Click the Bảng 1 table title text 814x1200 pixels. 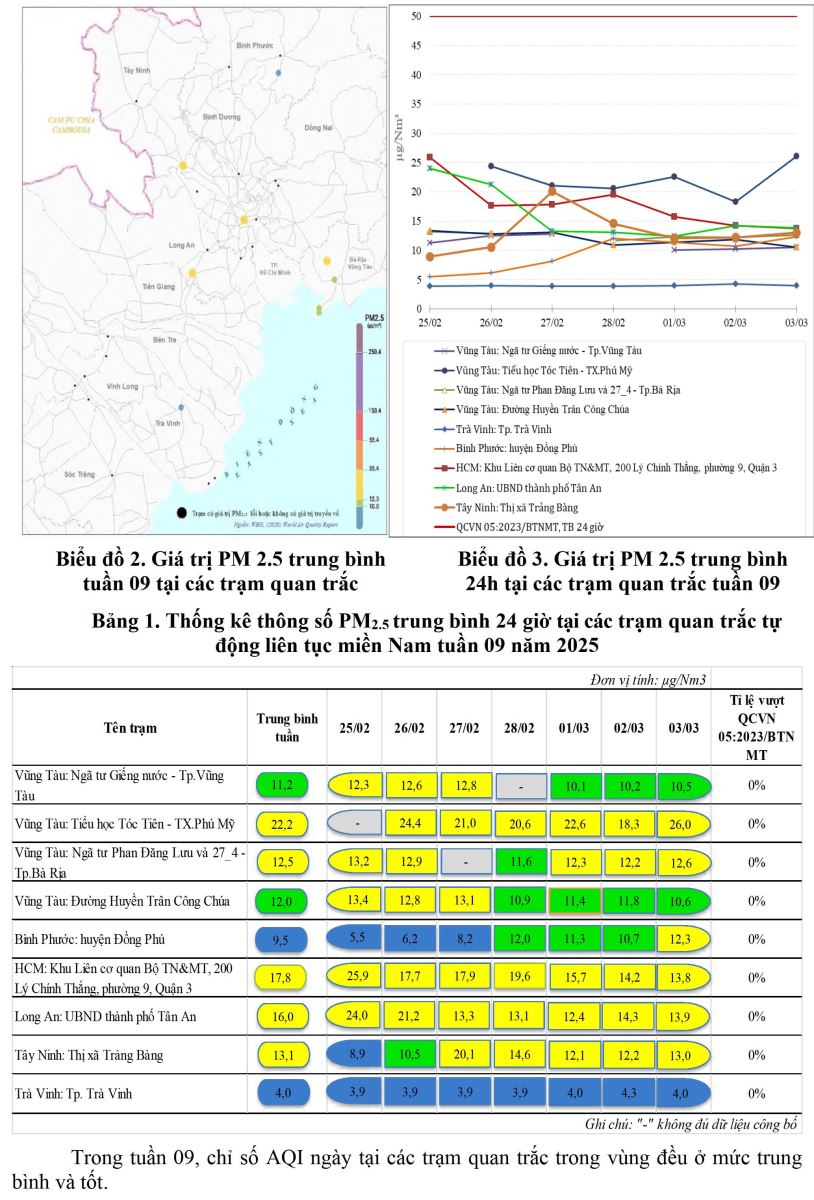coord(407,632)
